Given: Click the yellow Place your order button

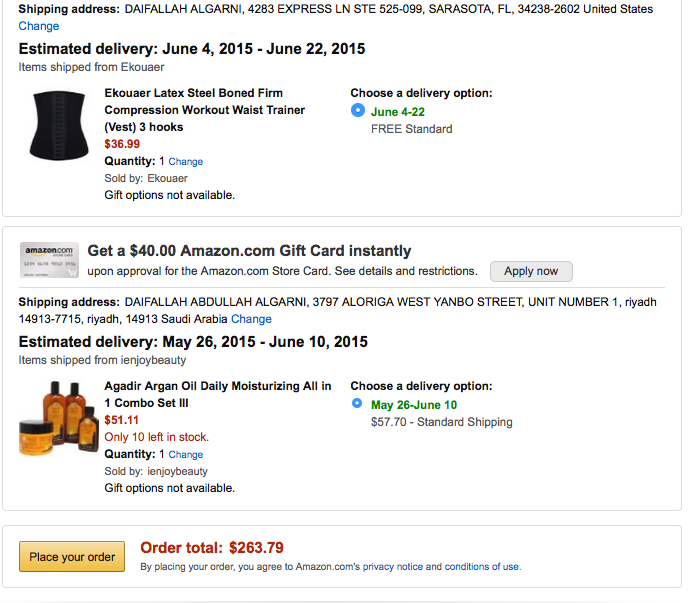Looking at the screenshot, I should click(72, 557).
